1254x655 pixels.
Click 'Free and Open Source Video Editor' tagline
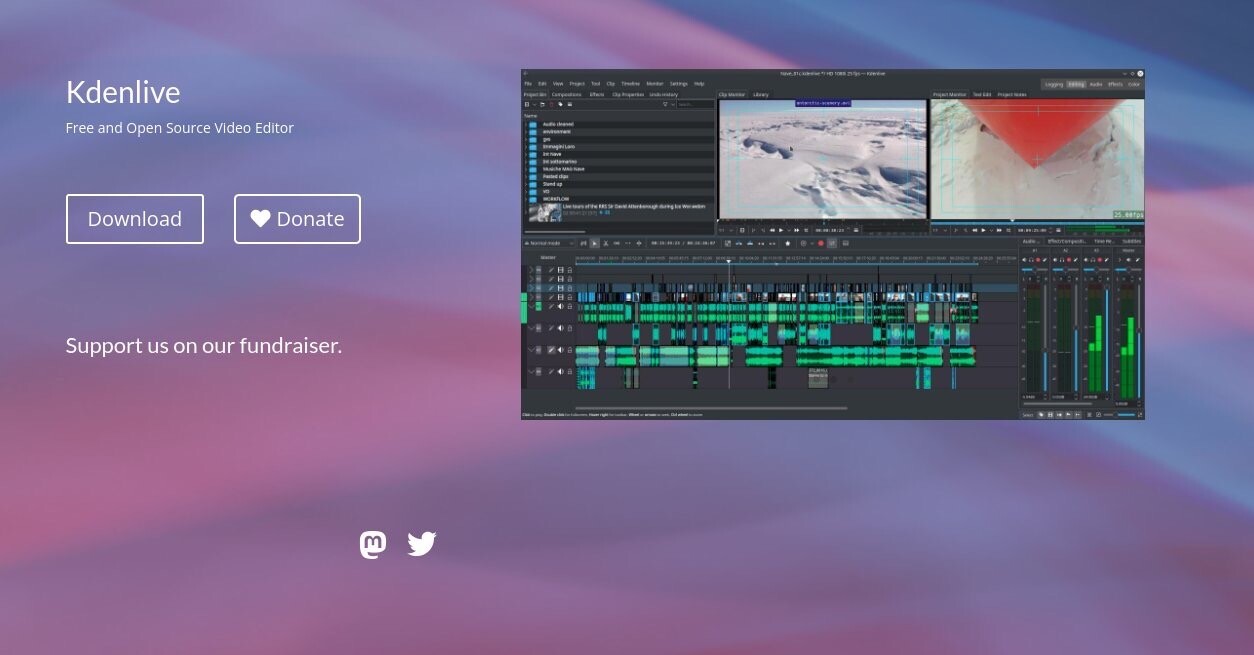pos(180,128)
